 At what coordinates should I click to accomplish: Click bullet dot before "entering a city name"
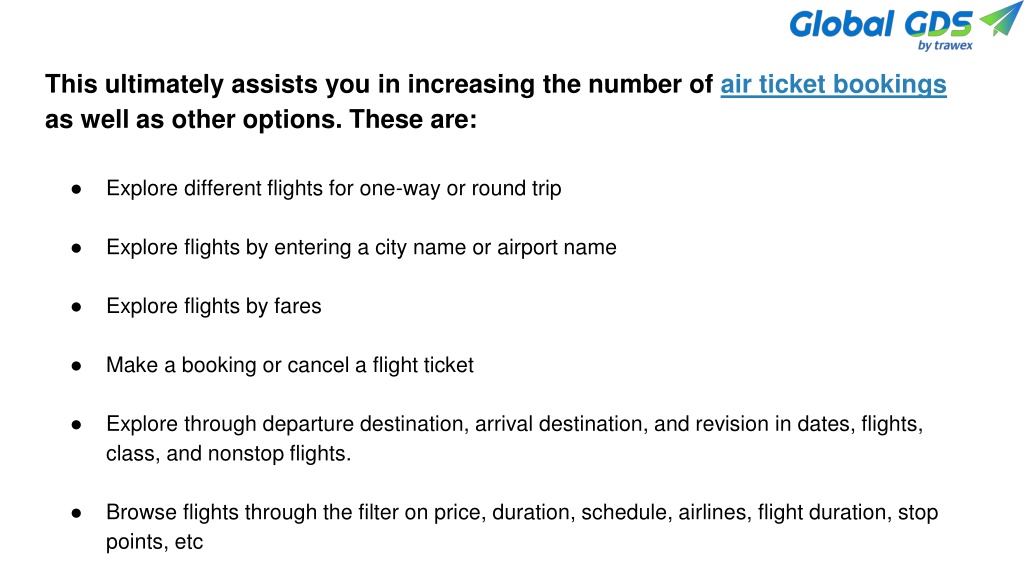coord(76,248)
